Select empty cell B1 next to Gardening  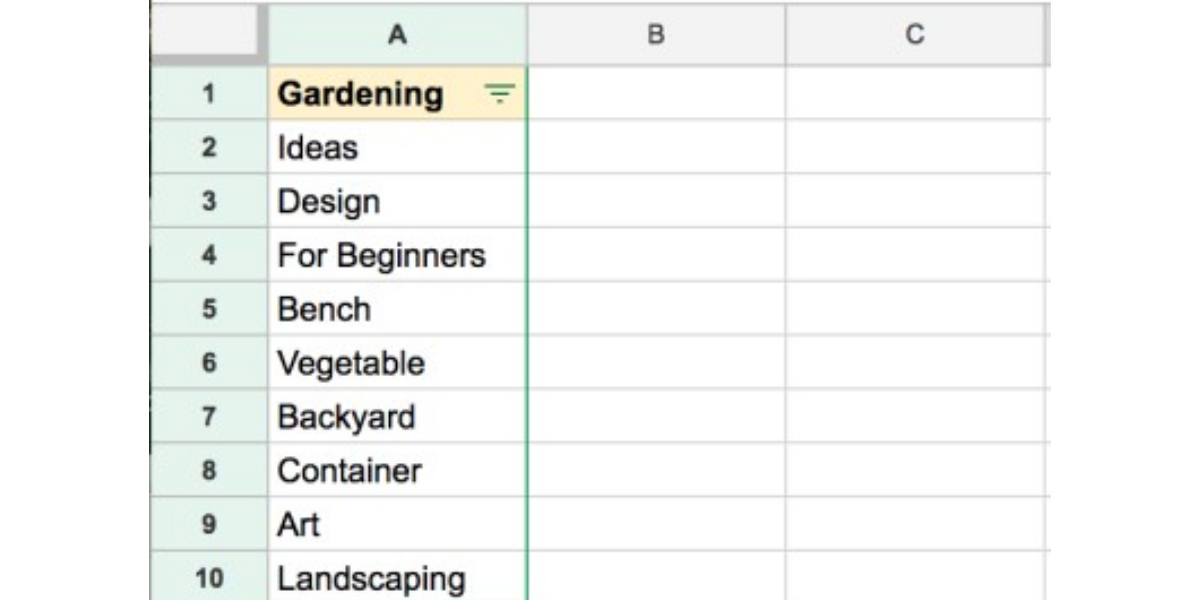click(x=656, y=94)
